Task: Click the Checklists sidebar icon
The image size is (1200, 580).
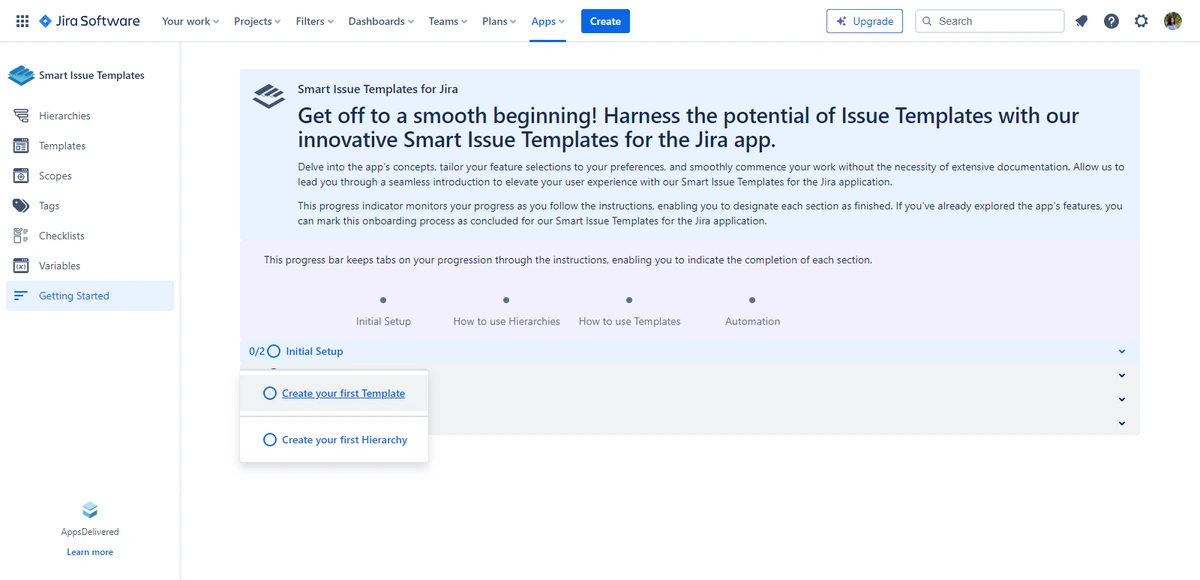Action: point(21,236)
